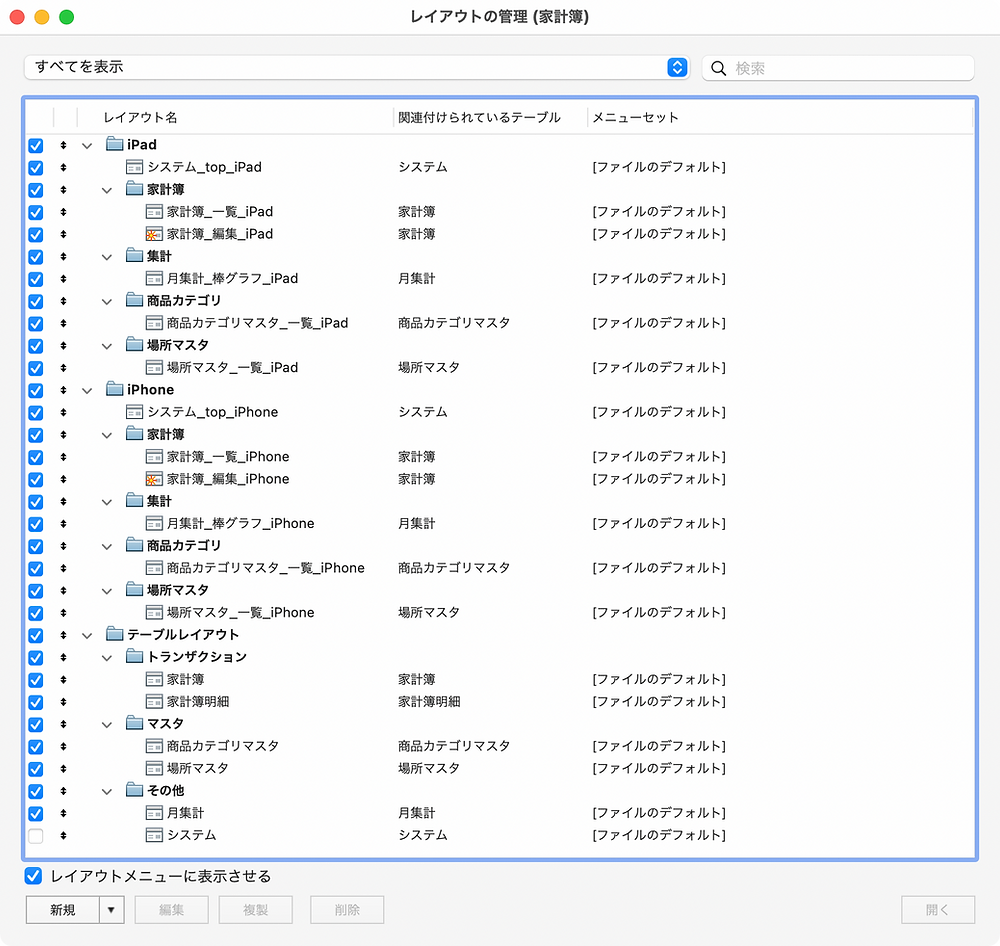Image resolution: width=1000 pixels, height=946 pixels.
Task: Uncheck the checkbox for 家計簿_編集_iPad
Action: coord(36,235)
